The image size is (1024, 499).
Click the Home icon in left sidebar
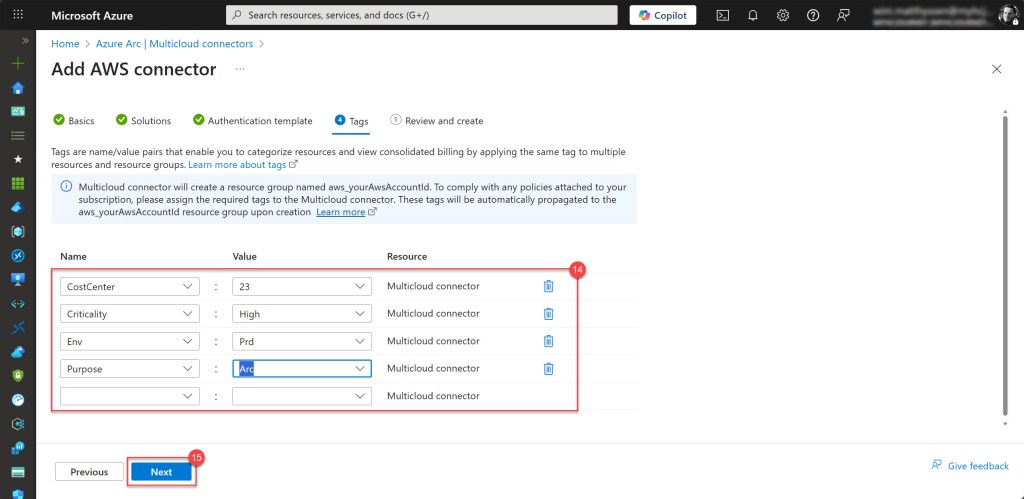(17, 87)
